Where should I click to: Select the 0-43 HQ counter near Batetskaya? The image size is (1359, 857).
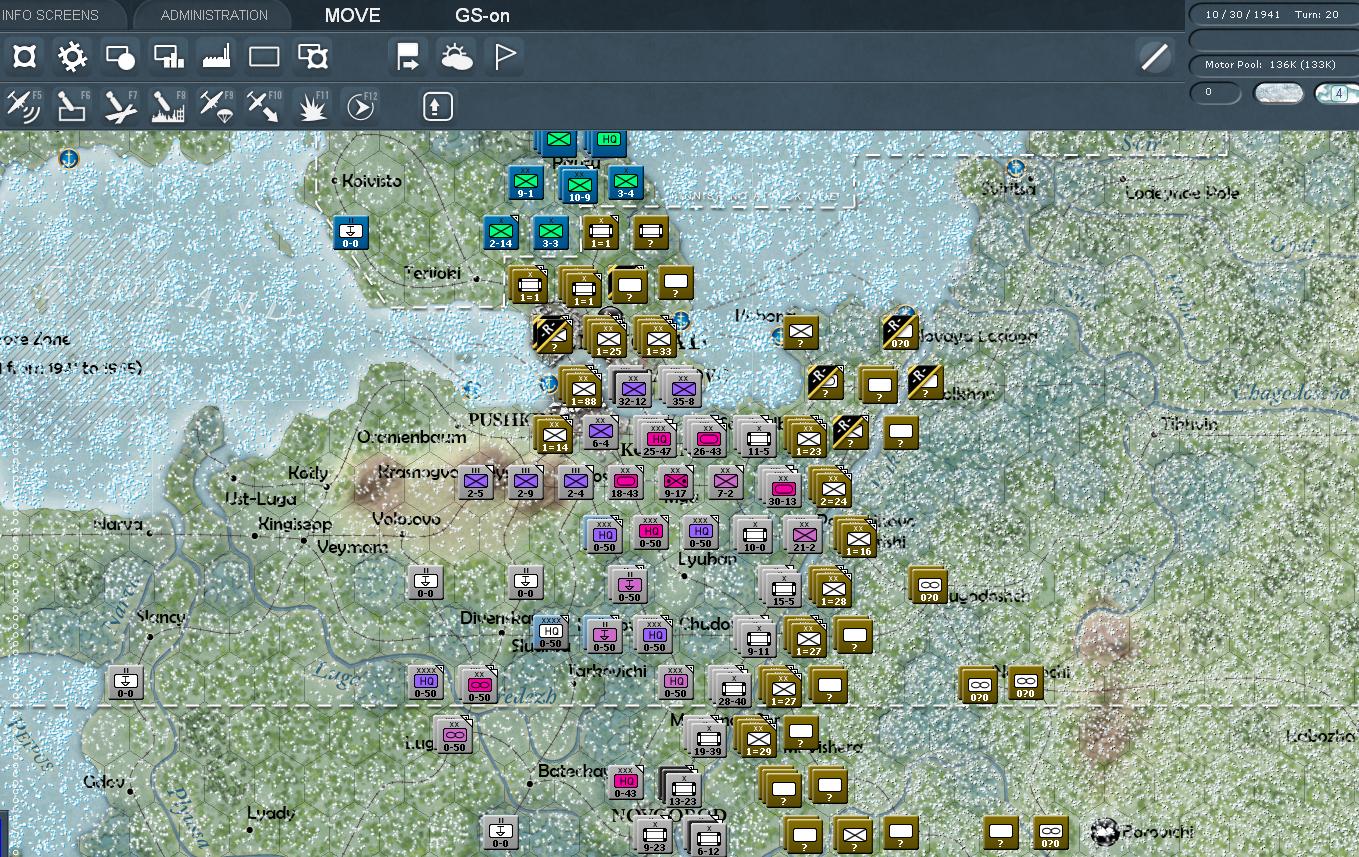tap(626, 782)
